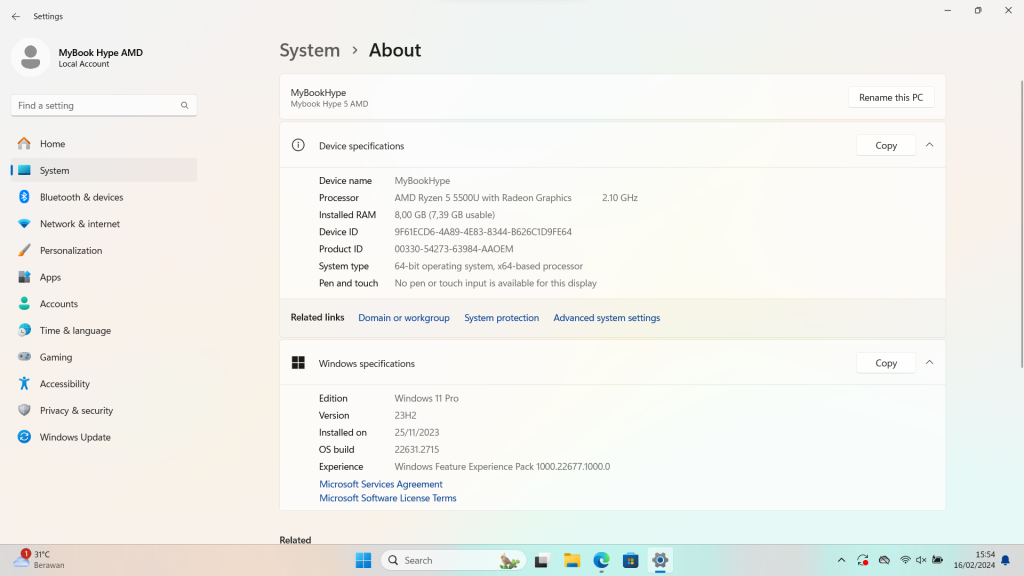
Task: Click the OS build value 22631.2715
Action: pos(417,449)
